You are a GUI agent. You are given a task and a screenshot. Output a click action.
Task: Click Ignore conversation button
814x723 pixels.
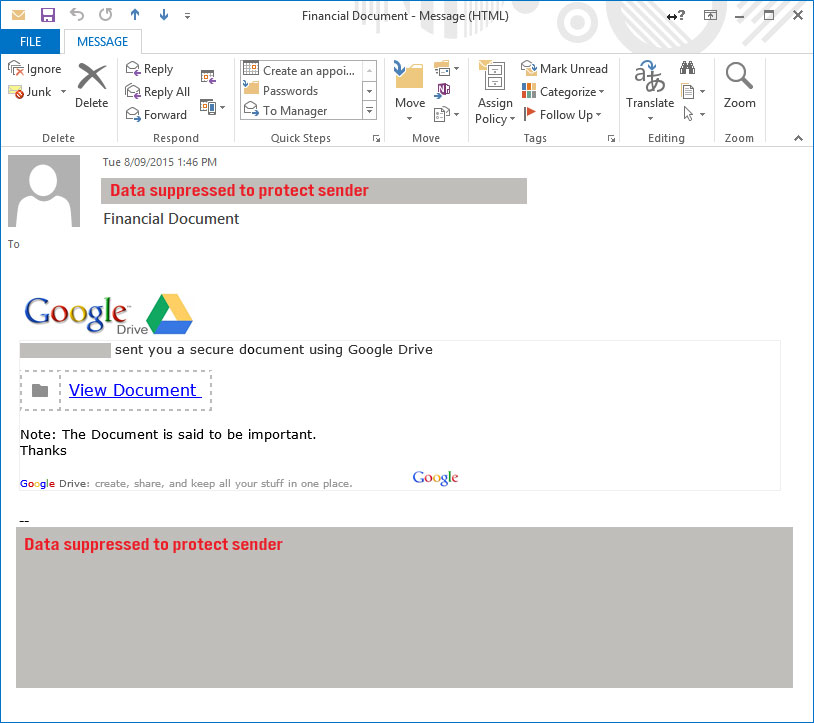35,69
